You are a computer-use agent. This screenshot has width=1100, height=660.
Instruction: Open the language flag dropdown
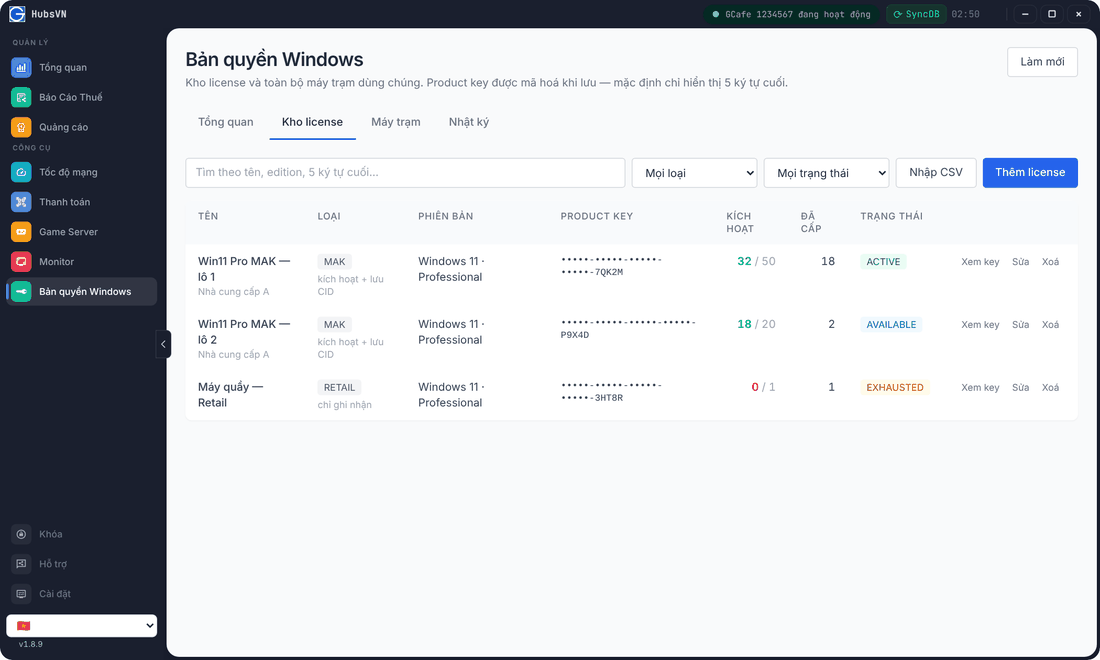(81, 626)
